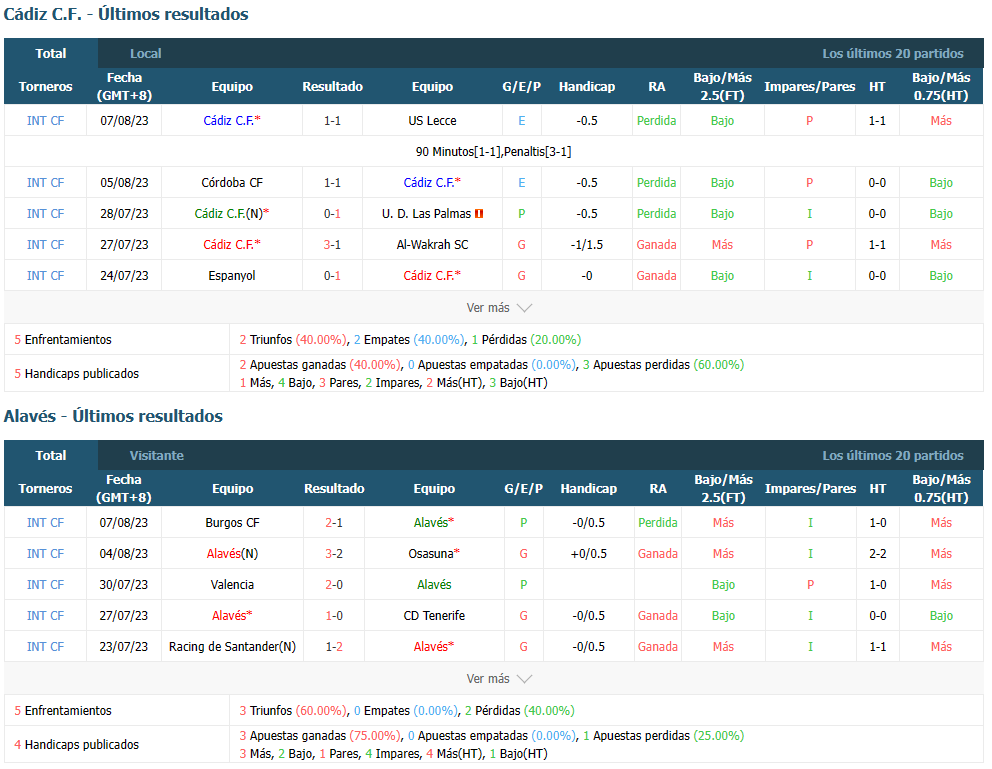Click handicap +0/0.5 in Osasuna row

[x=588, y=553]
